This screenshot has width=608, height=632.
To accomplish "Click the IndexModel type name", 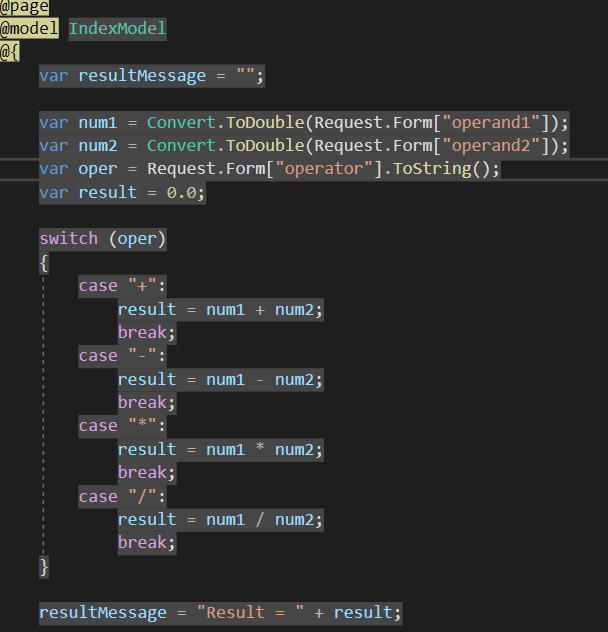I will pos(118,29).
